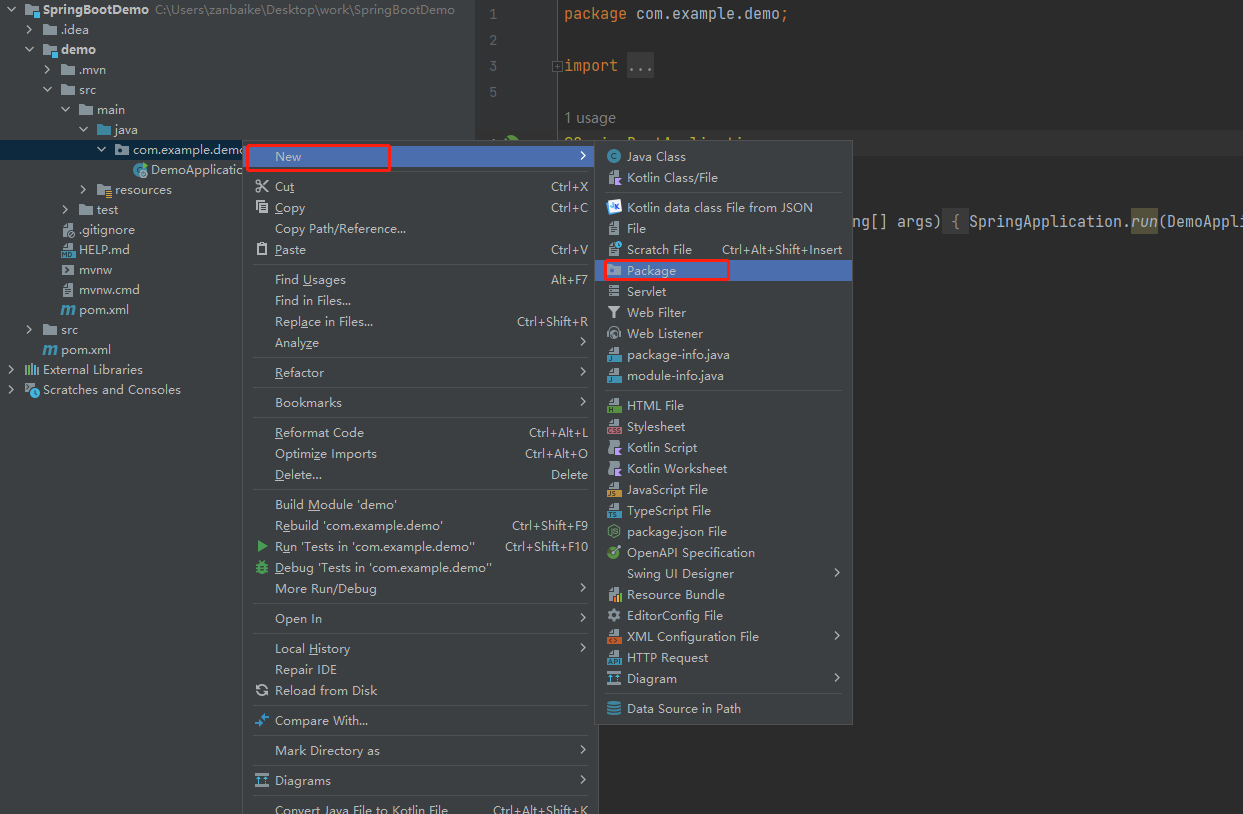Viewport: 1243px width, 814px height.
Task: Click the Scratch File icon
Action: coord(614,250)
